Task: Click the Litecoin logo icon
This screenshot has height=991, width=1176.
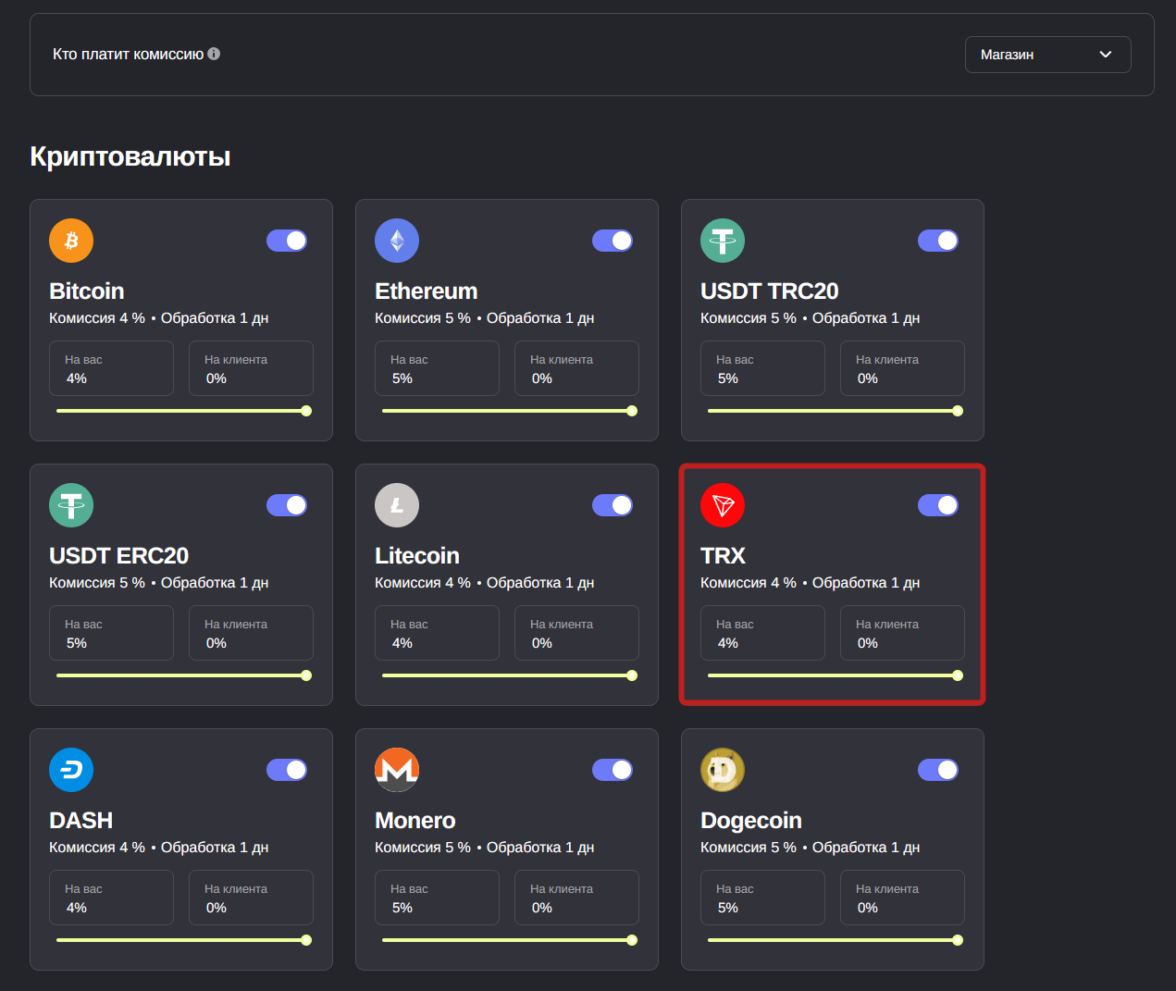Action: 397,505
